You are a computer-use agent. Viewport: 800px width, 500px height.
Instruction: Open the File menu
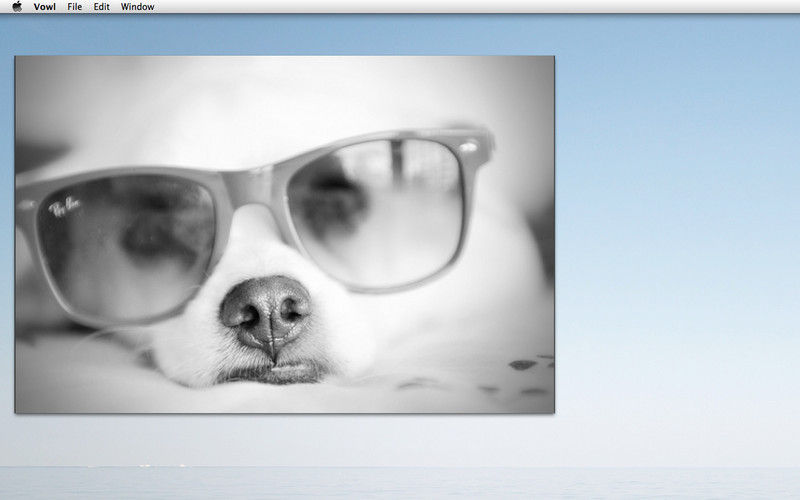75,6
